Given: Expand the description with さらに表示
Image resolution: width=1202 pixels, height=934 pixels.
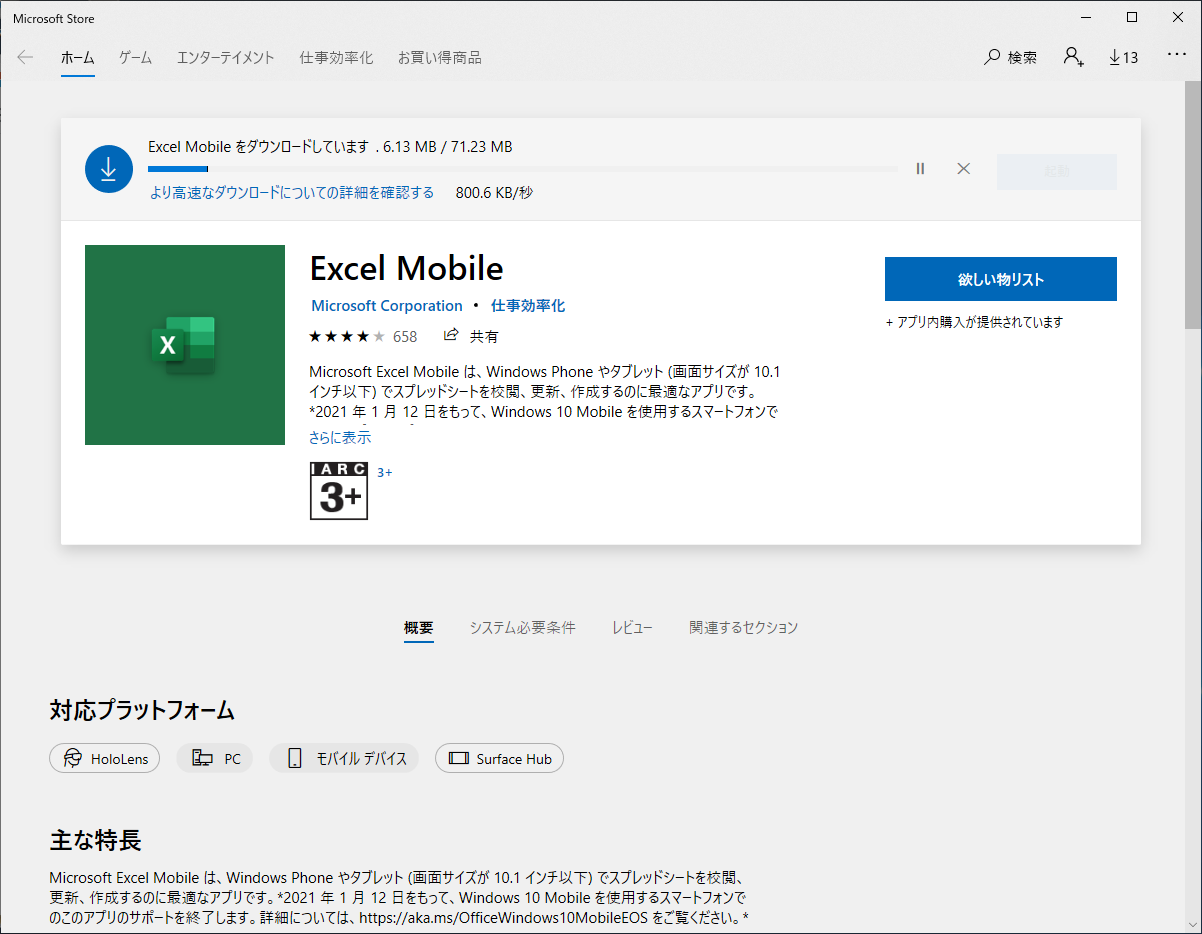Looking at the screenshot, I should tap(341, 437).
